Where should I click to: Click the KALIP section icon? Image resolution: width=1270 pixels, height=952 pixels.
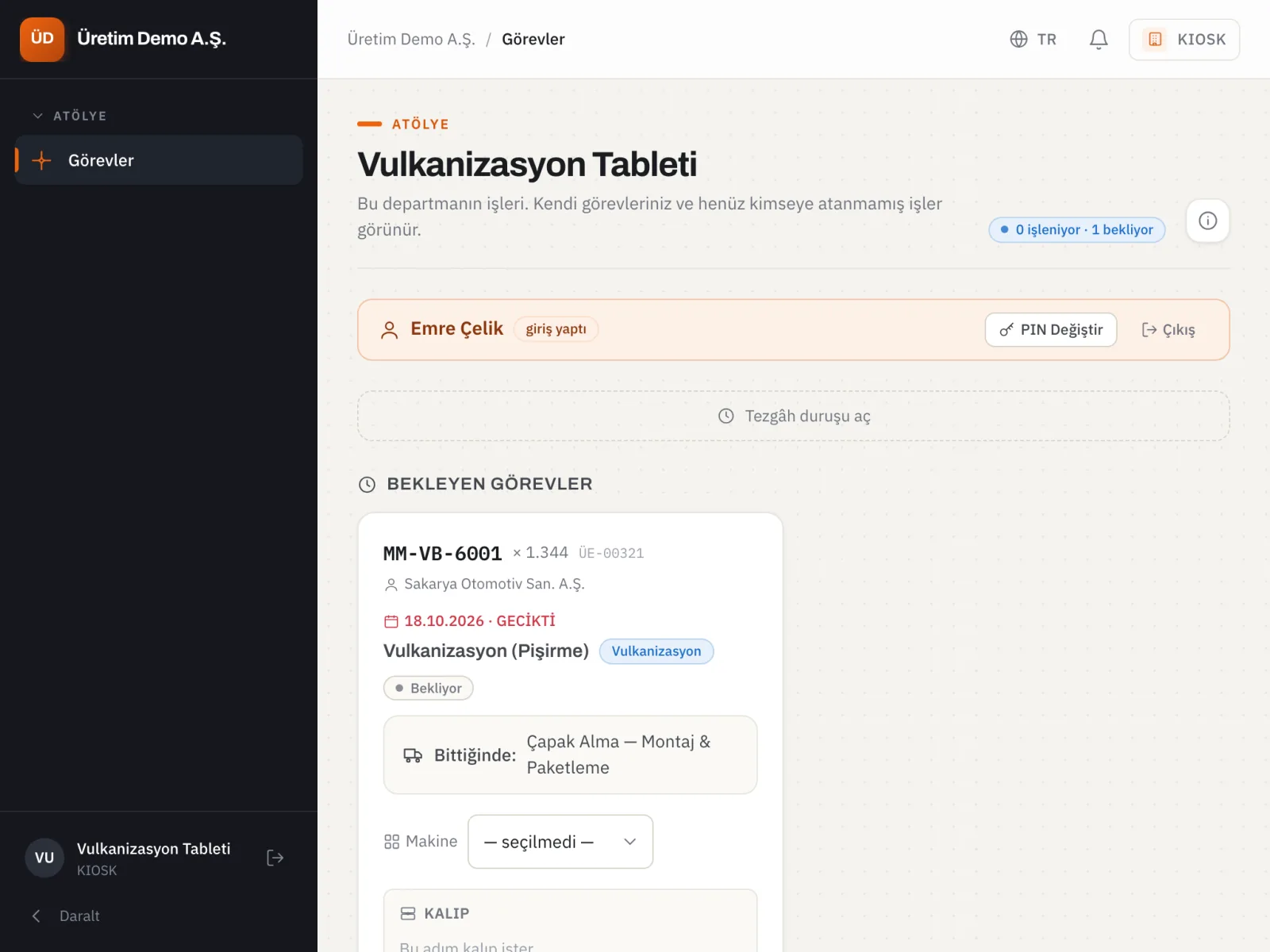point(408,913)
